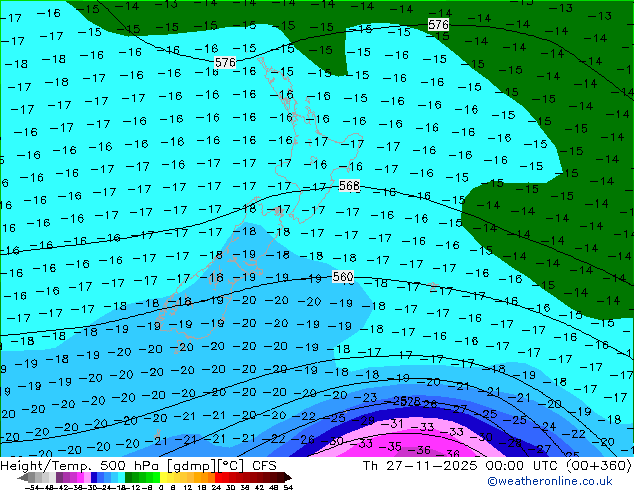Click the yellow segment of the color scale
The width and height of the screenshot is (634, 490).
click(x=163, y=477)
